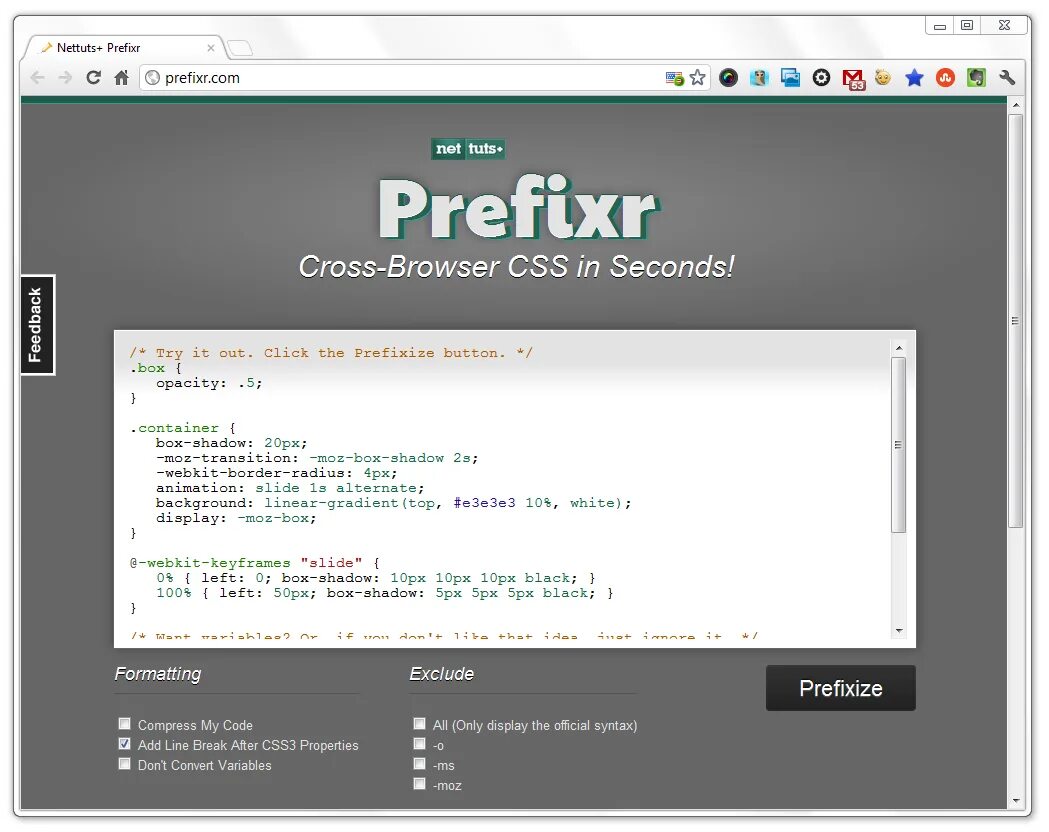
Task: Tick Exclude All official syntax checkbox
Action: [x=419, y=724]
